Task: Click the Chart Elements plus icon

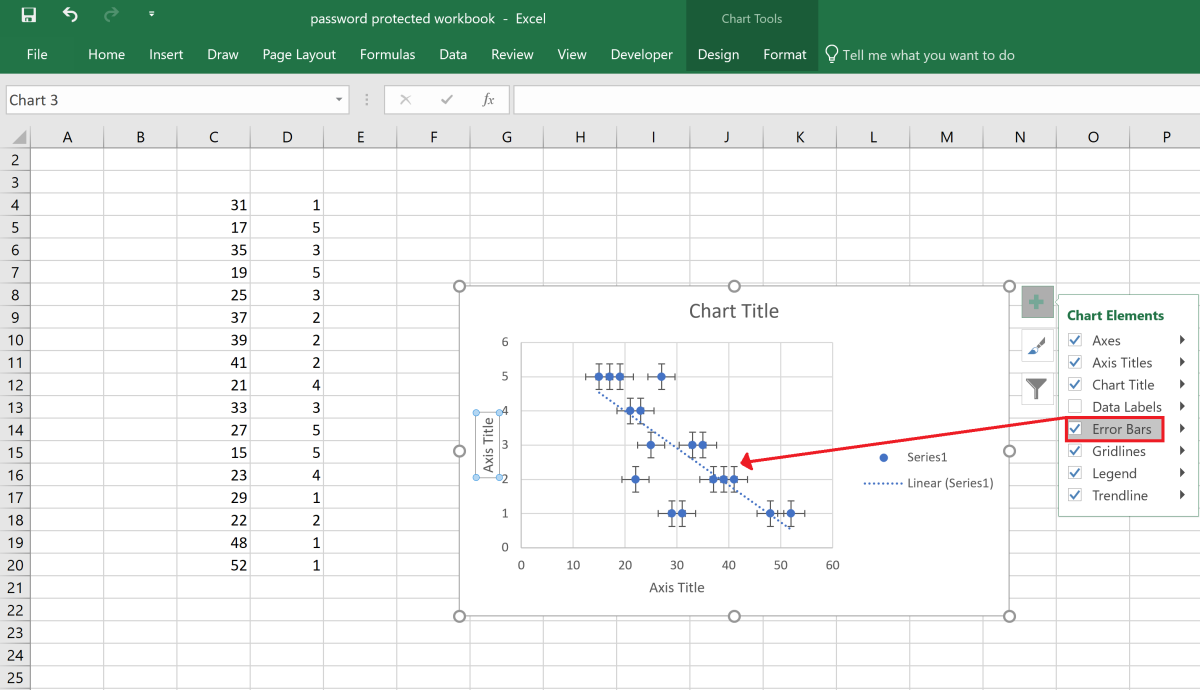Action: pos(1036,301)
